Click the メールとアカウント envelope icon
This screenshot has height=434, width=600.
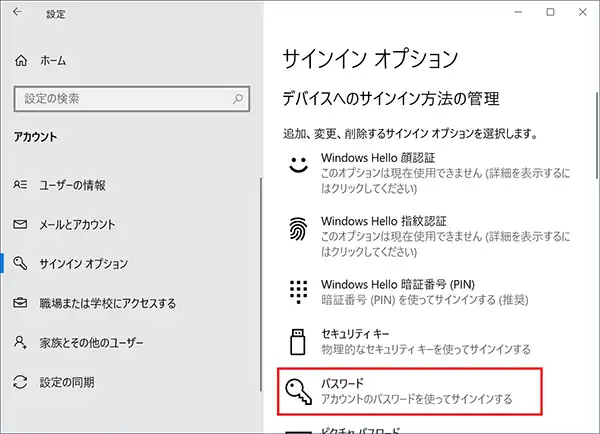point(20,224)
